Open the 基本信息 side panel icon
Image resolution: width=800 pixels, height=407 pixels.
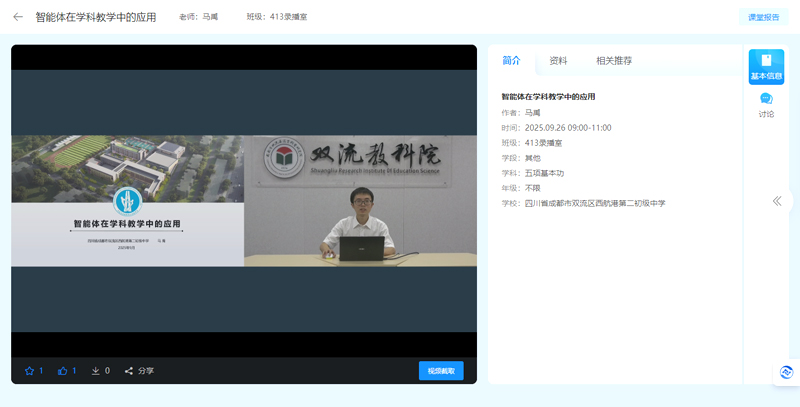click(766, 66)
